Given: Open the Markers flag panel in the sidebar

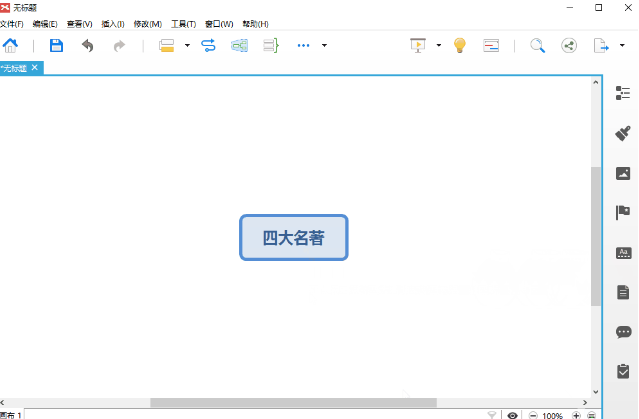Looking at the screenshot, I should pyautogui.click(x=623, y=212).
